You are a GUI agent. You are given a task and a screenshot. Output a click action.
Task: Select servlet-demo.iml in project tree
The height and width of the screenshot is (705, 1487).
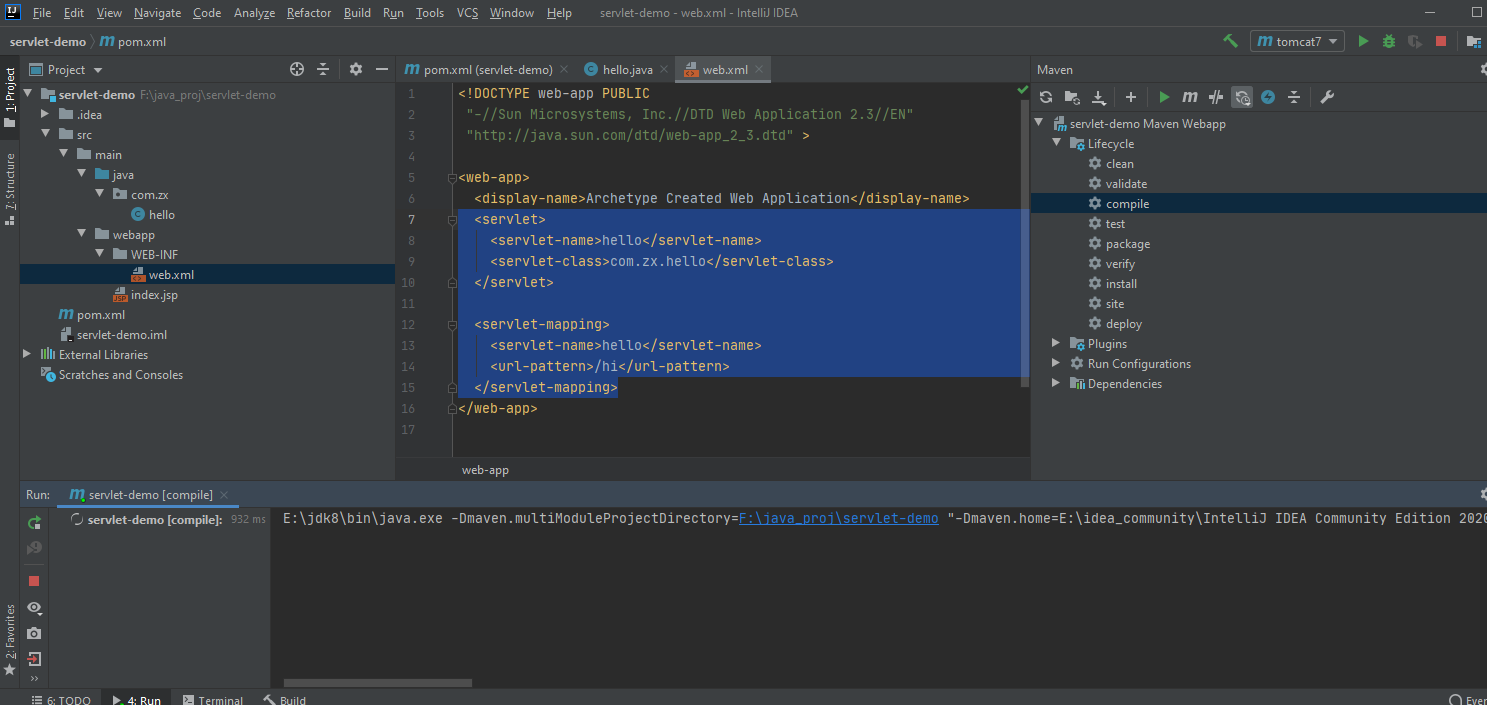coord(121,335)
